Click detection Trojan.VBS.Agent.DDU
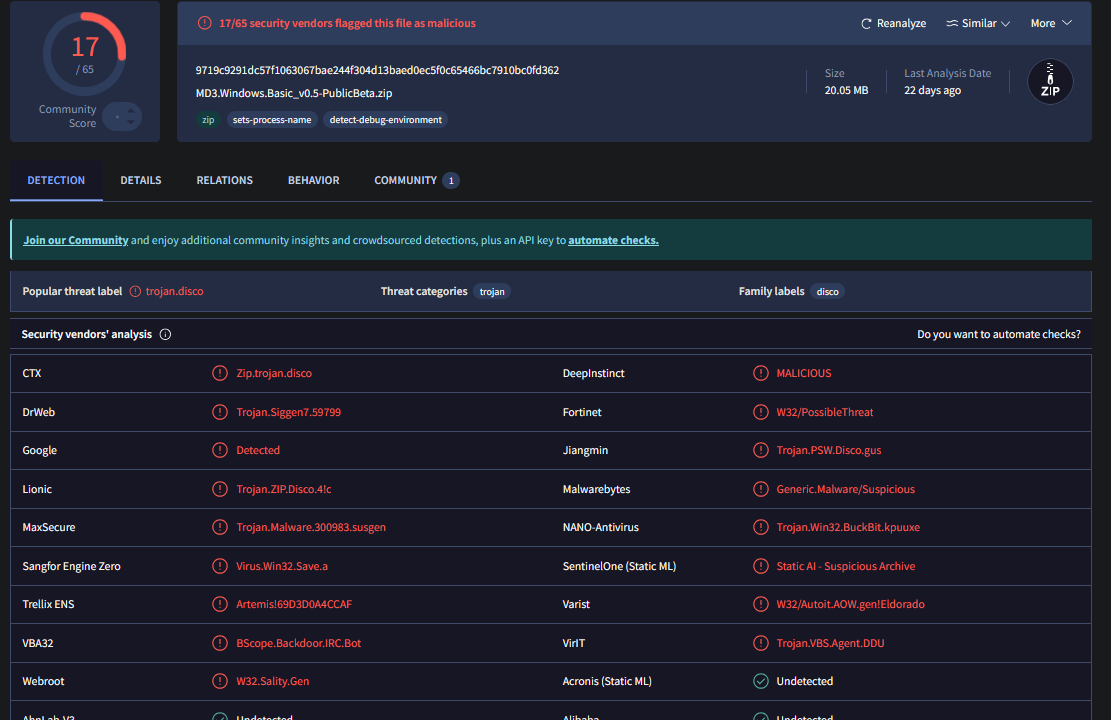 coord(830,643)
